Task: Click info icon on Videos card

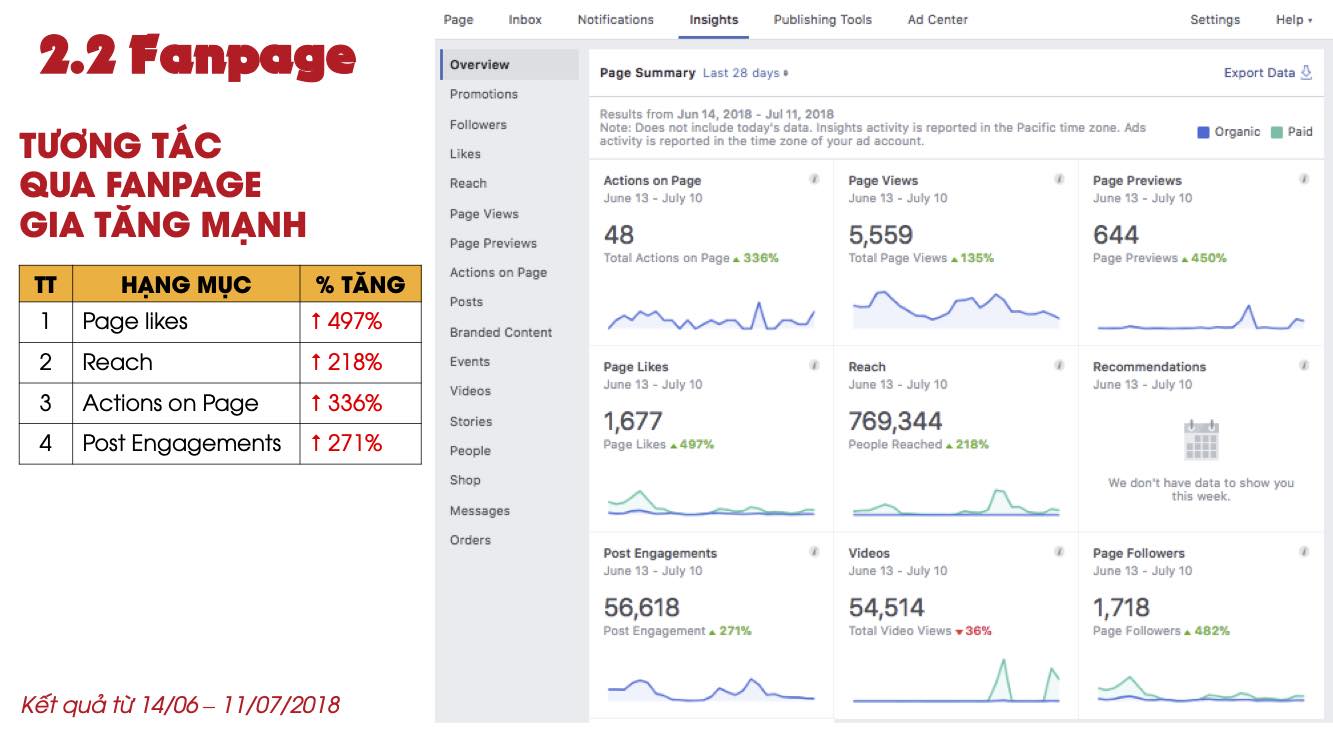Action: tap(1059, 552)
